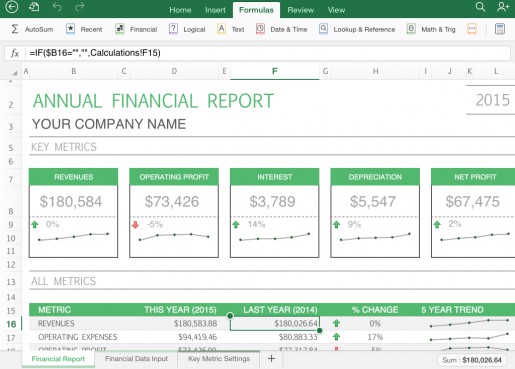Click the Interest card header
The image size is (515, 369).
click(274, 177)
